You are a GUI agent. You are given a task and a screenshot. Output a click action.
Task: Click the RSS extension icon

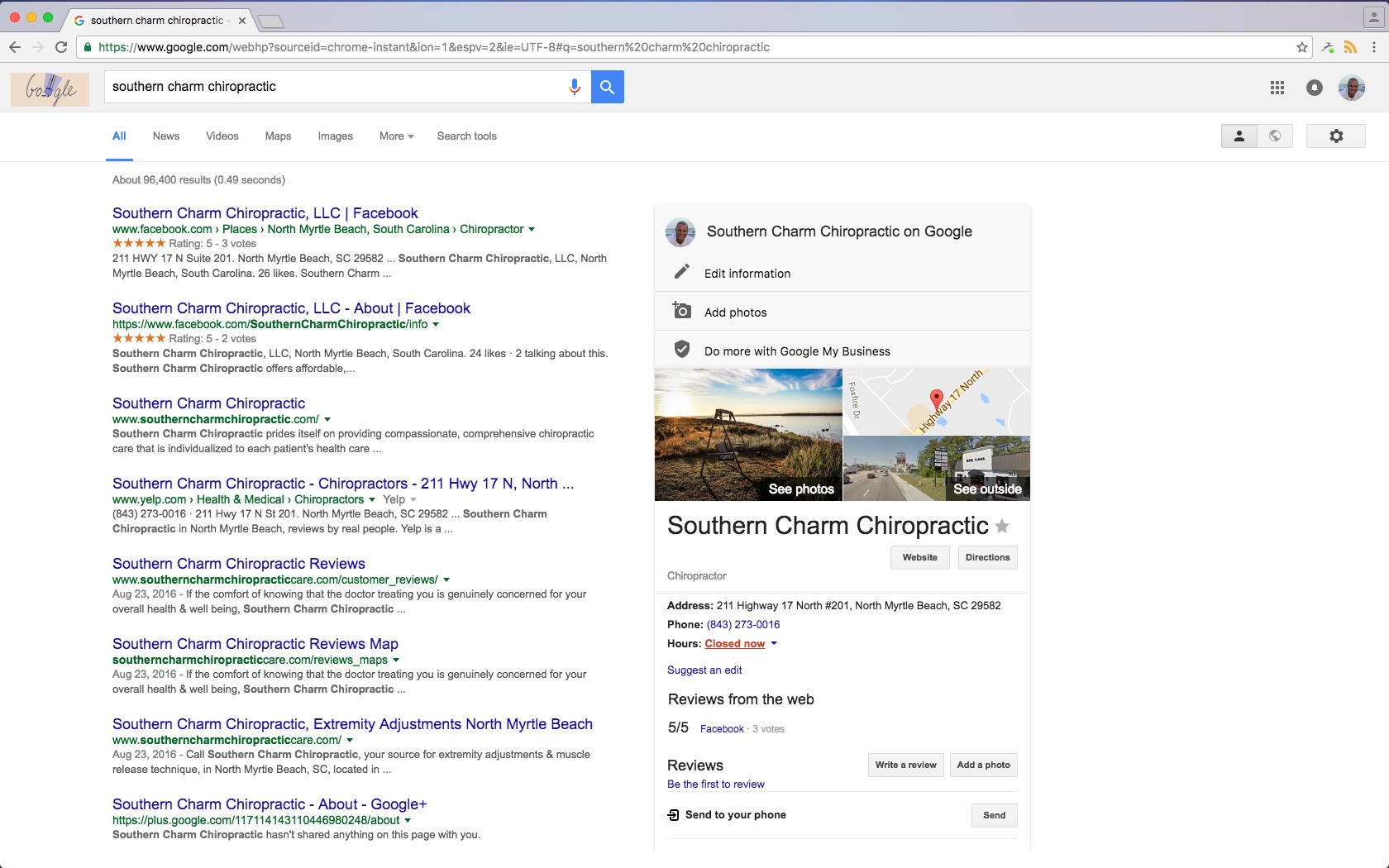point(1350,47)
